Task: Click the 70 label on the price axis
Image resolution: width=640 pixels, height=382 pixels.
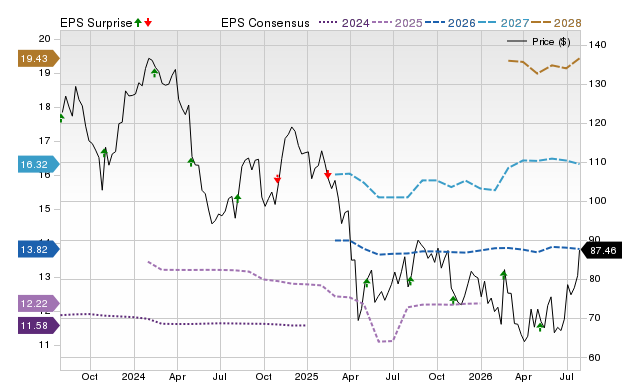Action: tap(595, 318)
